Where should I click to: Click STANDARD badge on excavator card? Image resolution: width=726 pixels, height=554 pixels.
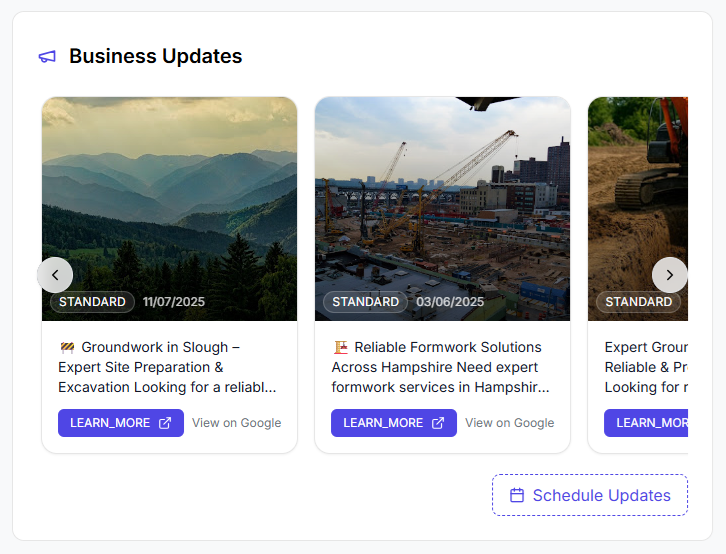coord(638,302)
